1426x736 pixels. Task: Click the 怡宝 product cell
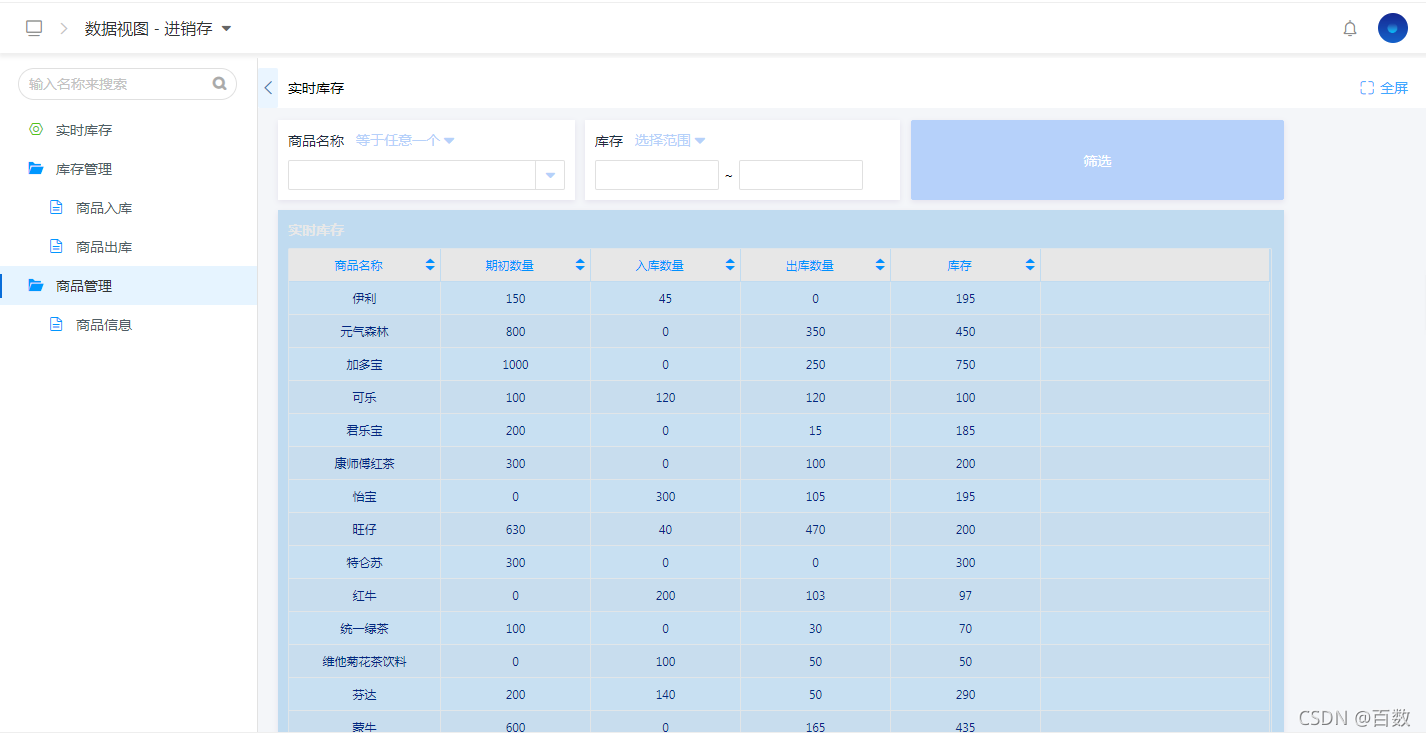click(x=364, y=496)
